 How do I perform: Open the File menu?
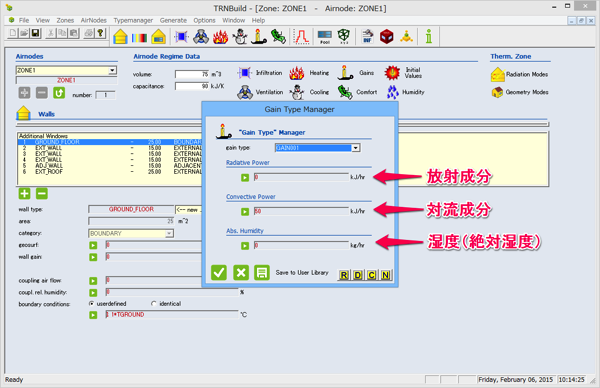click(x=24, y=20)
